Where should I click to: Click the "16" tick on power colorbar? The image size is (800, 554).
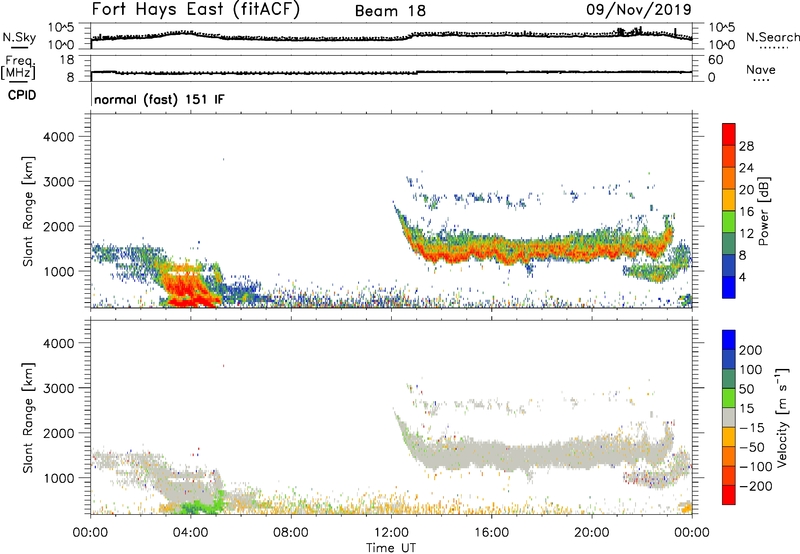point(746,212)
